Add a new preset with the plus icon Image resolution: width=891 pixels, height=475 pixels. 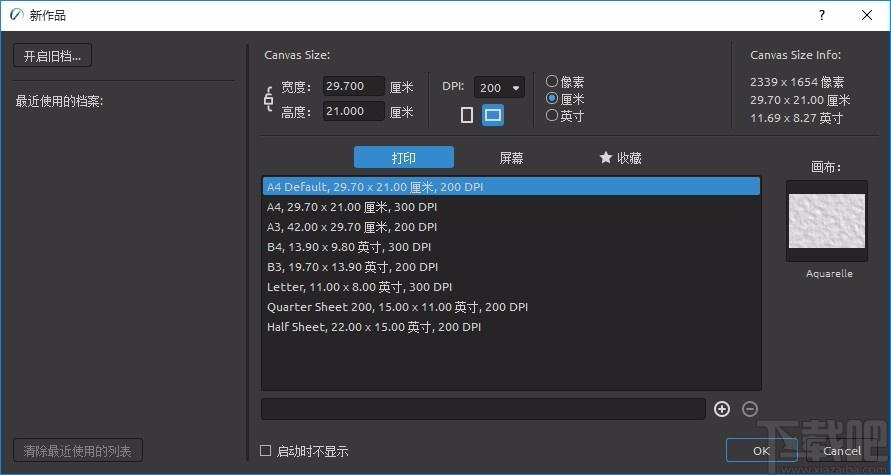tap(722, 409)
